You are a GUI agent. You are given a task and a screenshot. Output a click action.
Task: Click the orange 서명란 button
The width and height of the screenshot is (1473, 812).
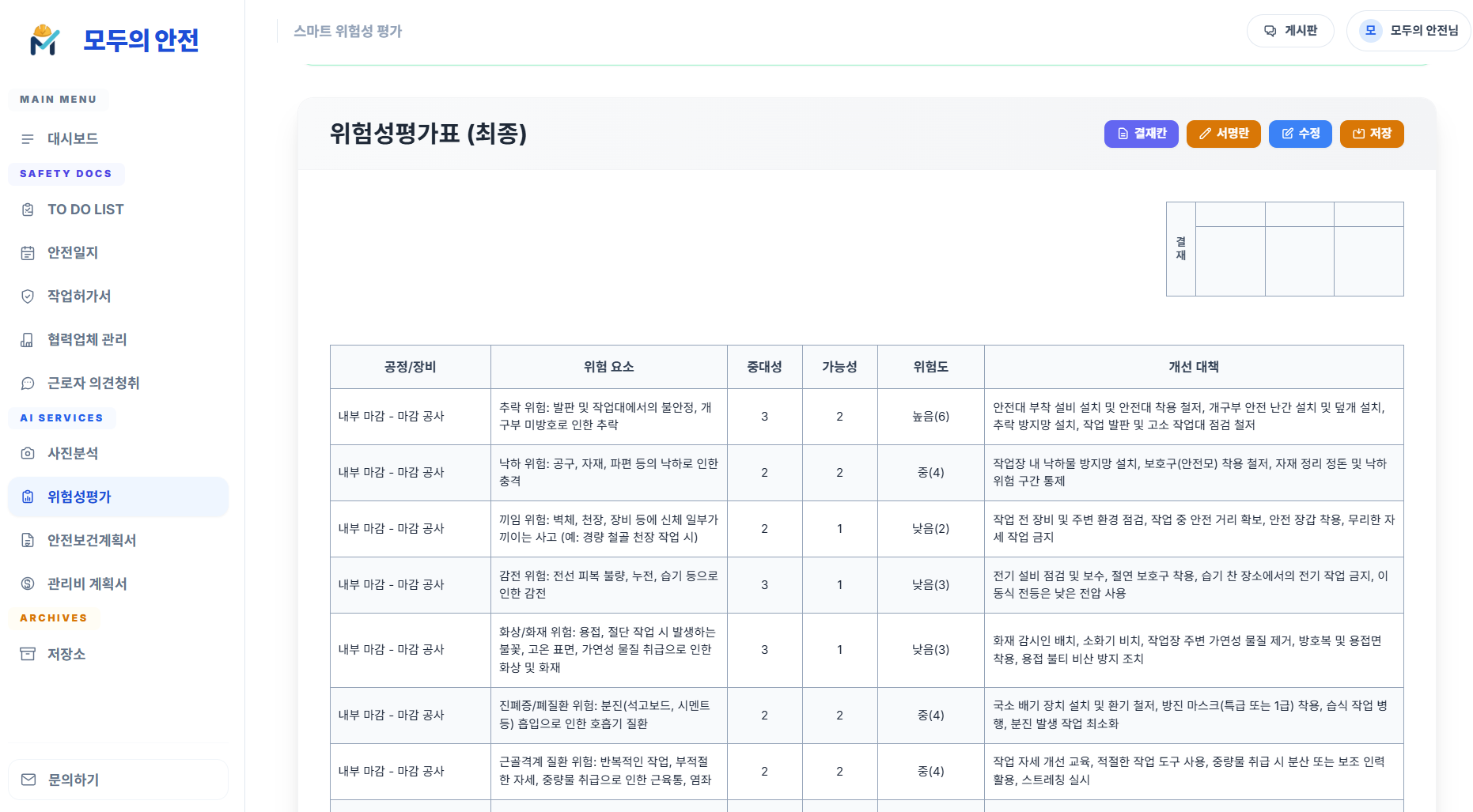(x=1223, y=134)
